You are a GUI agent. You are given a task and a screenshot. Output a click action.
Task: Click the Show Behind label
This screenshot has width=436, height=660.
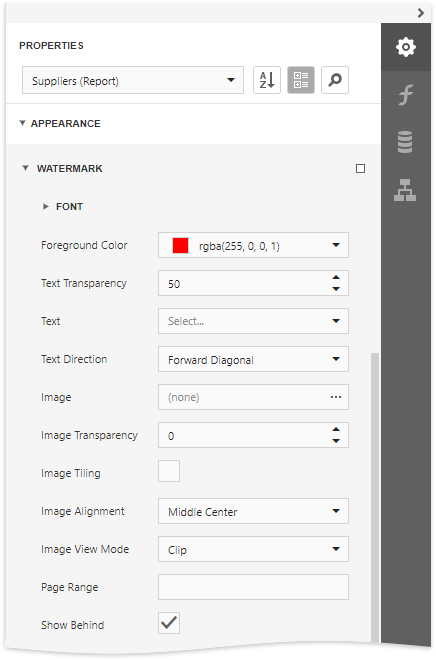click(x=72, y=625)
